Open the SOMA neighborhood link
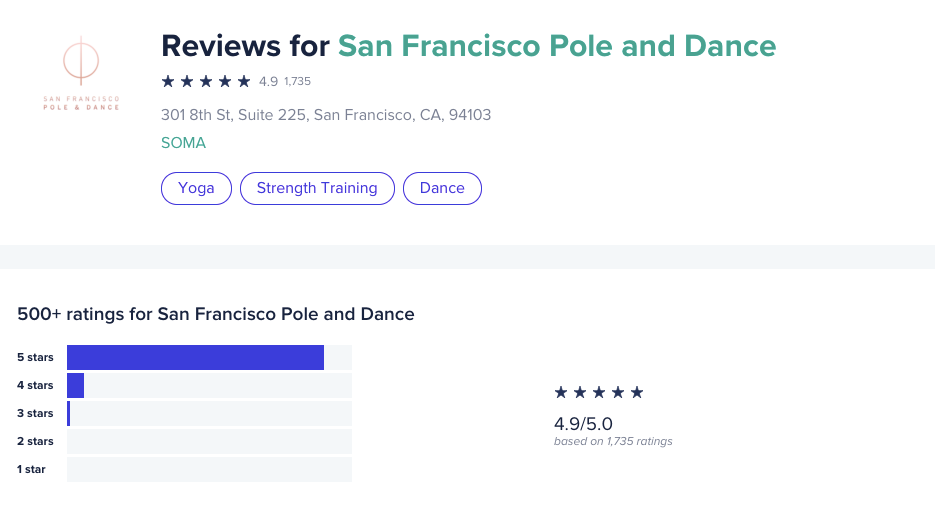935x508 pixels. [183, 143]
